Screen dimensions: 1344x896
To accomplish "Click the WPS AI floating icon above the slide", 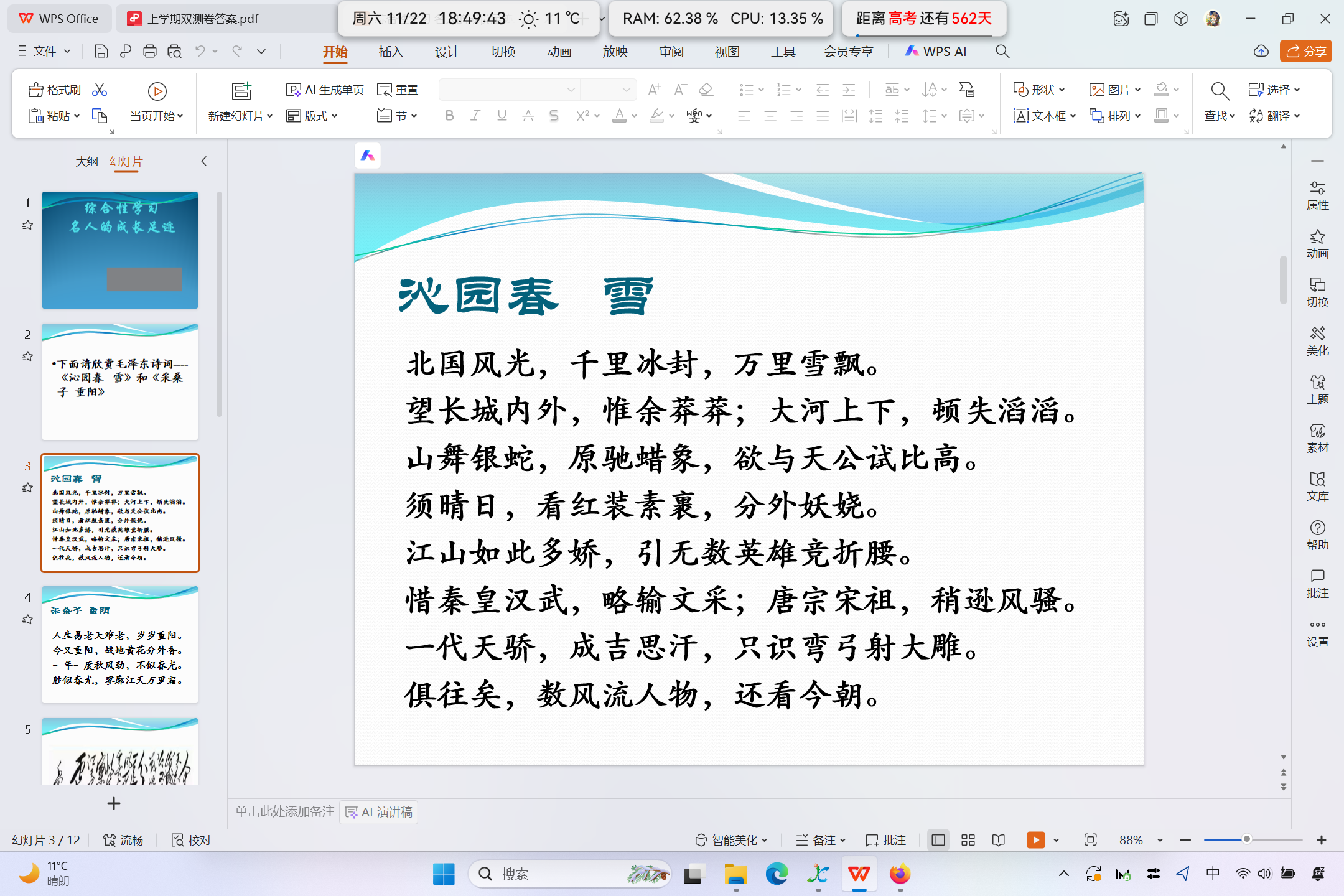I will click(368, 156).
